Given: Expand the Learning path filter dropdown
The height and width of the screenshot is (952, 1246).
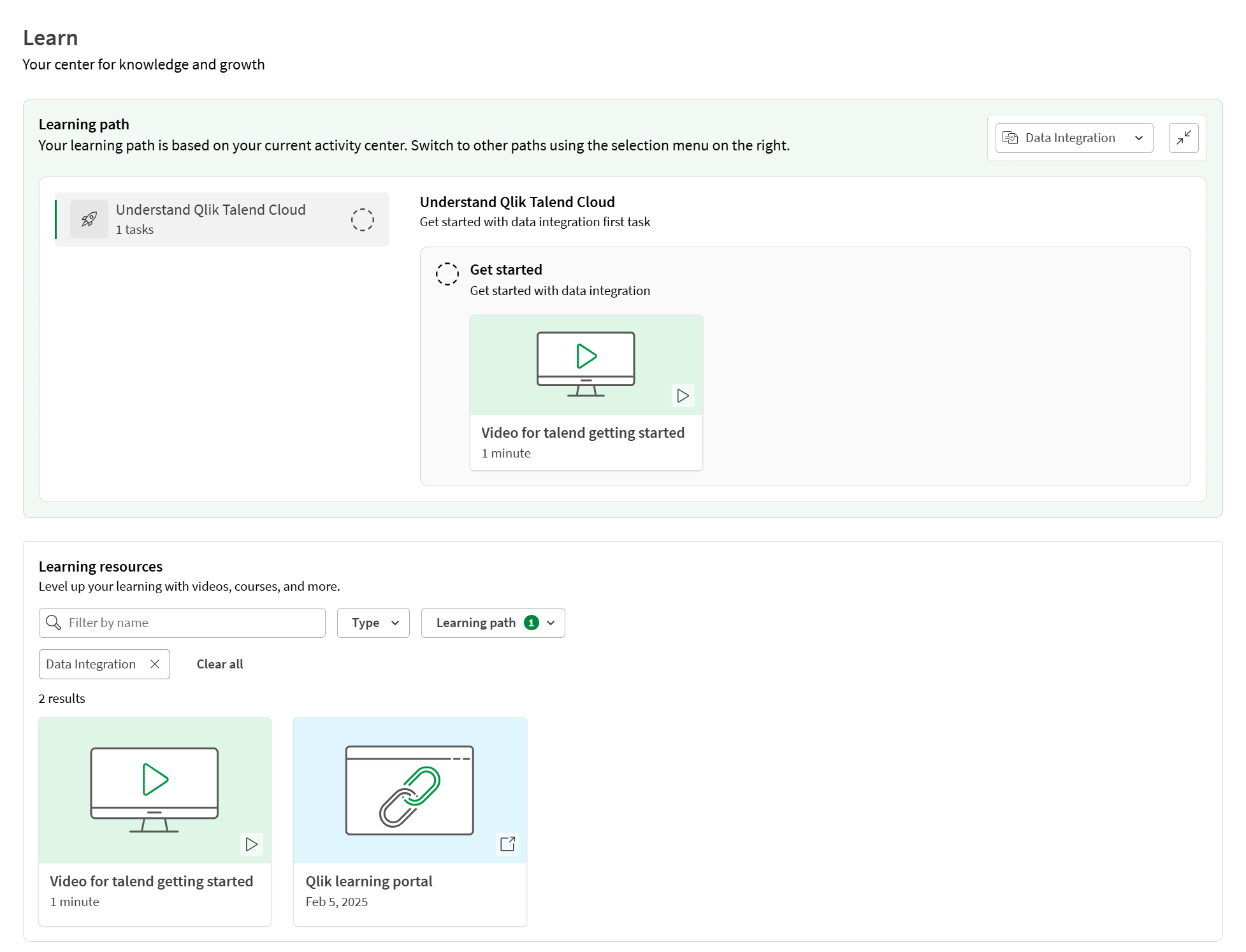Looking at the screenshot, I should pyautogui.click(x=493, y=623).
